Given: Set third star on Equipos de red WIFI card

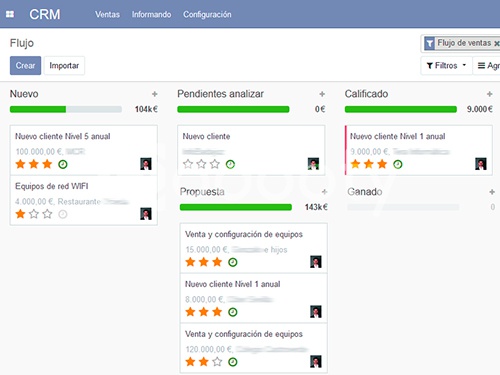Looking at the screenshot, I should 47,214.
